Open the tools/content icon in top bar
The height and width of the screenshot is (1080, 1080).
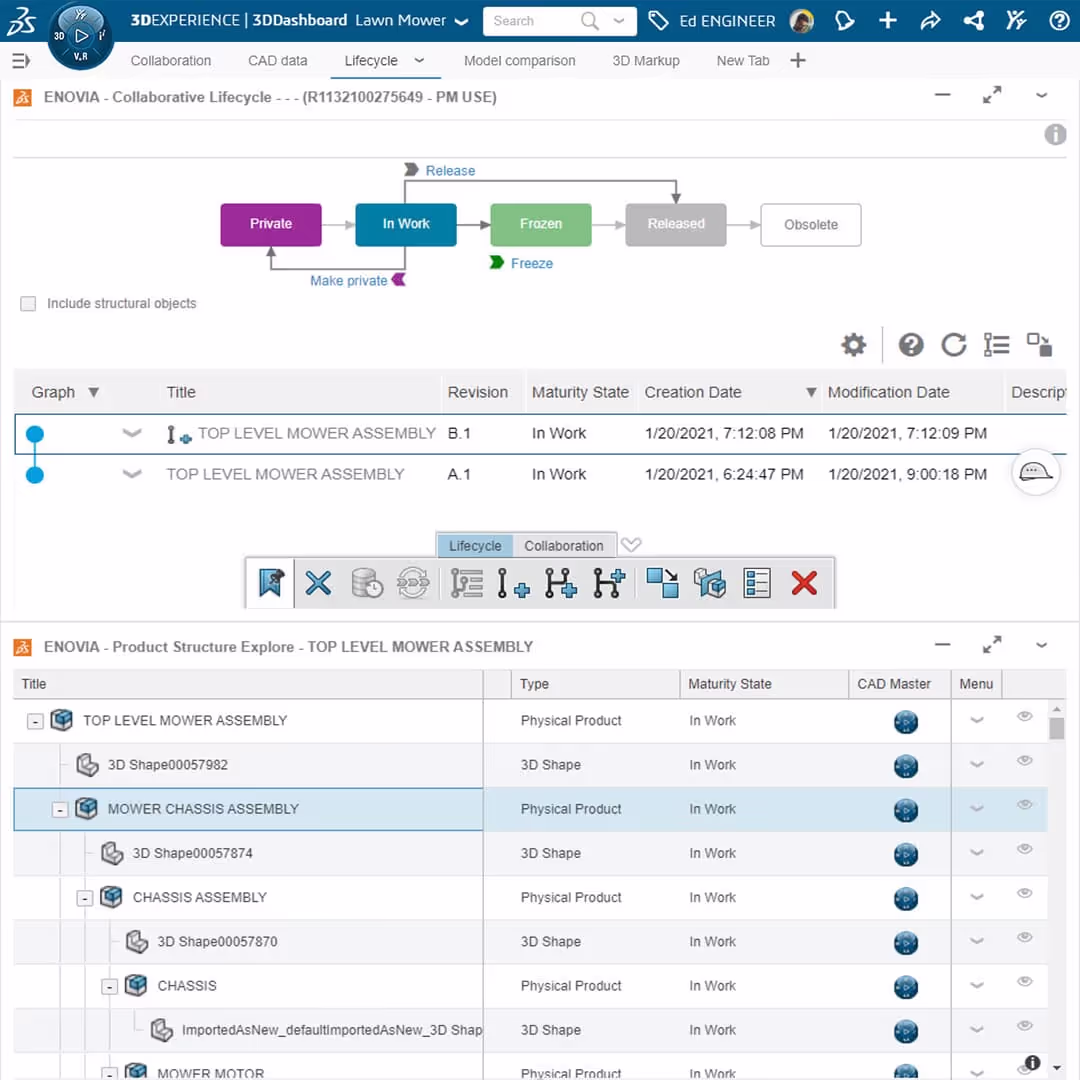(1016, 21)
